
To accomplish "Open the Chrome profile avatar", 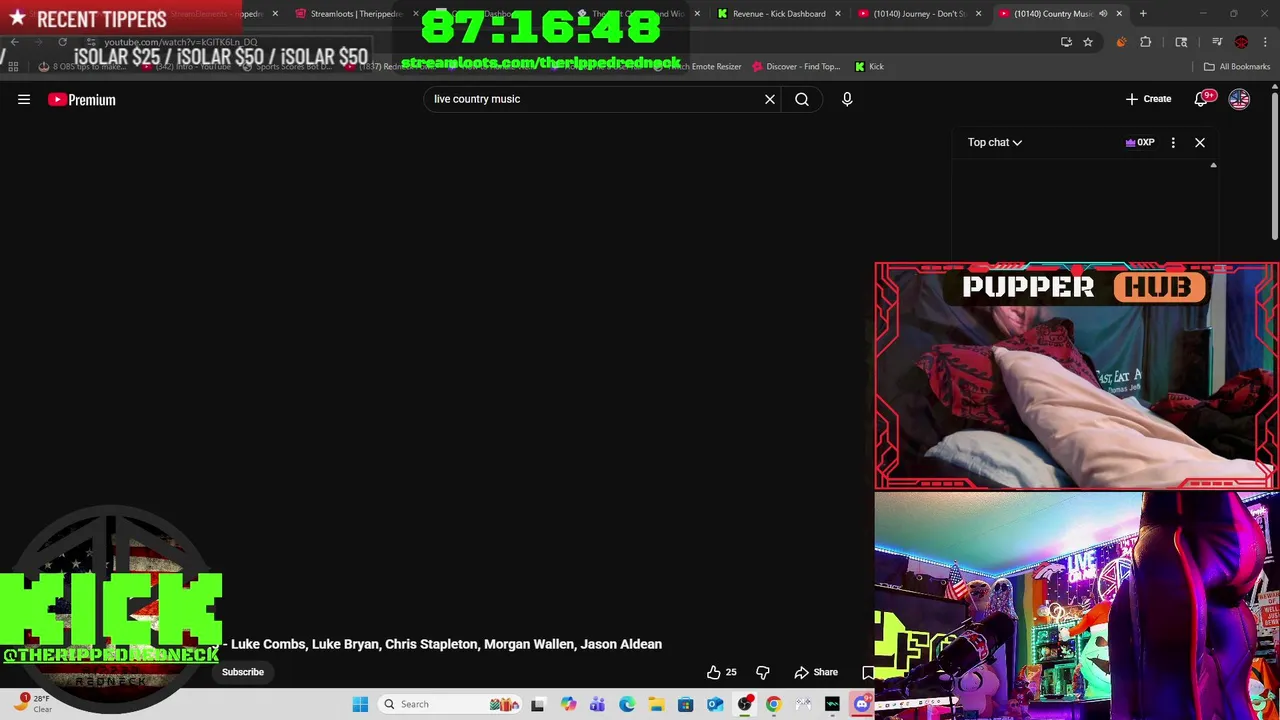I will coord(1241,42).
